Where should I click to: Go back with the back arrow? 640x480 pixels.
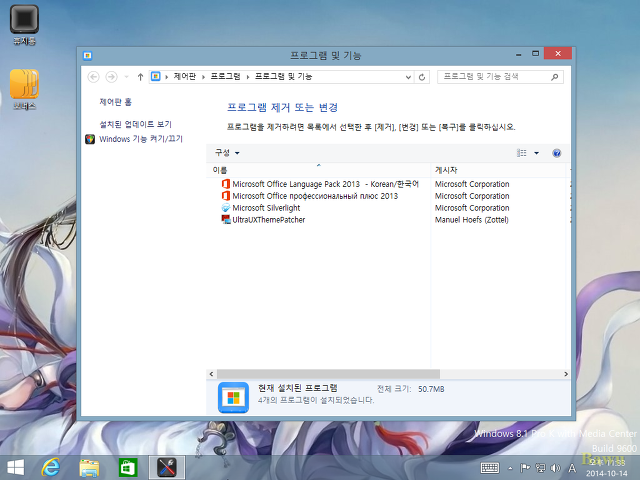click(x=93, y=77)
